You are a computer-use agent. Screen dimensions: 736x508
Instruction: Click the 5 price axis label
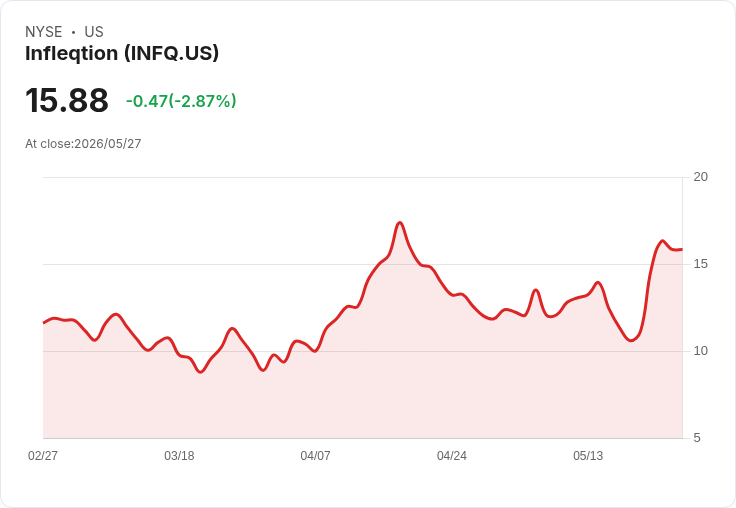tap(697, 438)
